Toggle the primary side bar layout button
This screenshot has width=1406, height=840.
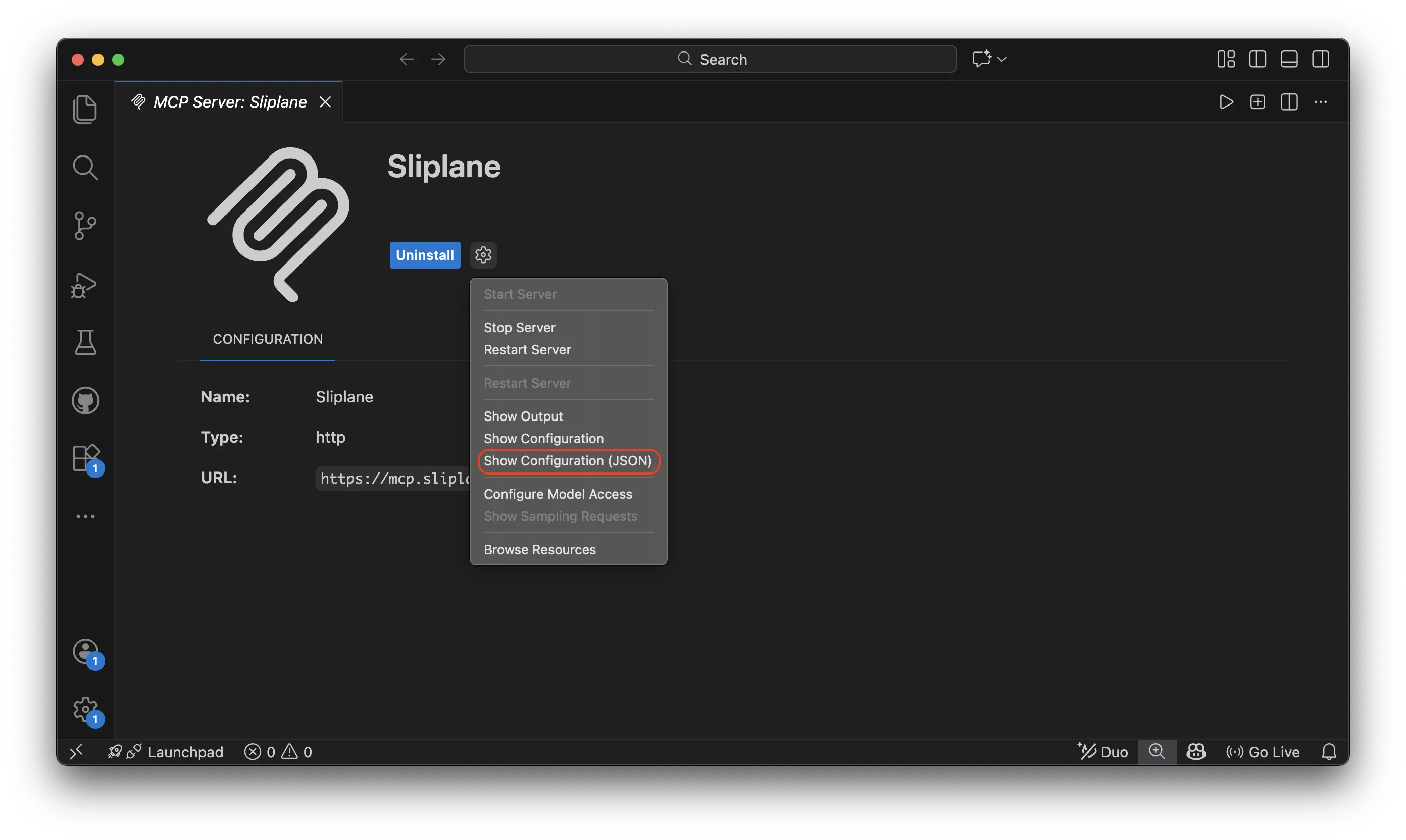click(x=1257, y=59)
